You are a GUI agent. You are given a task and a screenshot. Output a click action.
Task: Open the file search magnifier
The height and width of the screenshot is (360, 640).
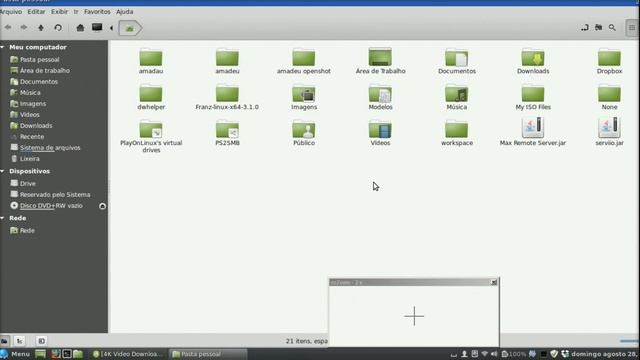tap(612, 28)
